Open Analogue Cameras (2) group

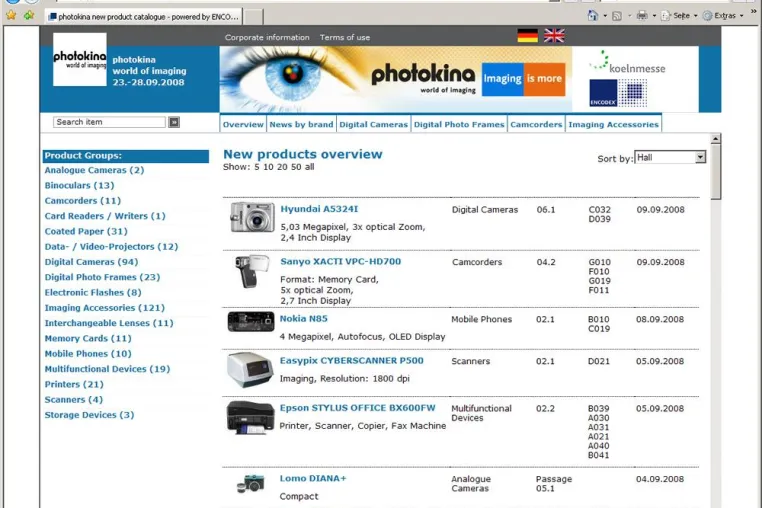[x=94, y=170]
